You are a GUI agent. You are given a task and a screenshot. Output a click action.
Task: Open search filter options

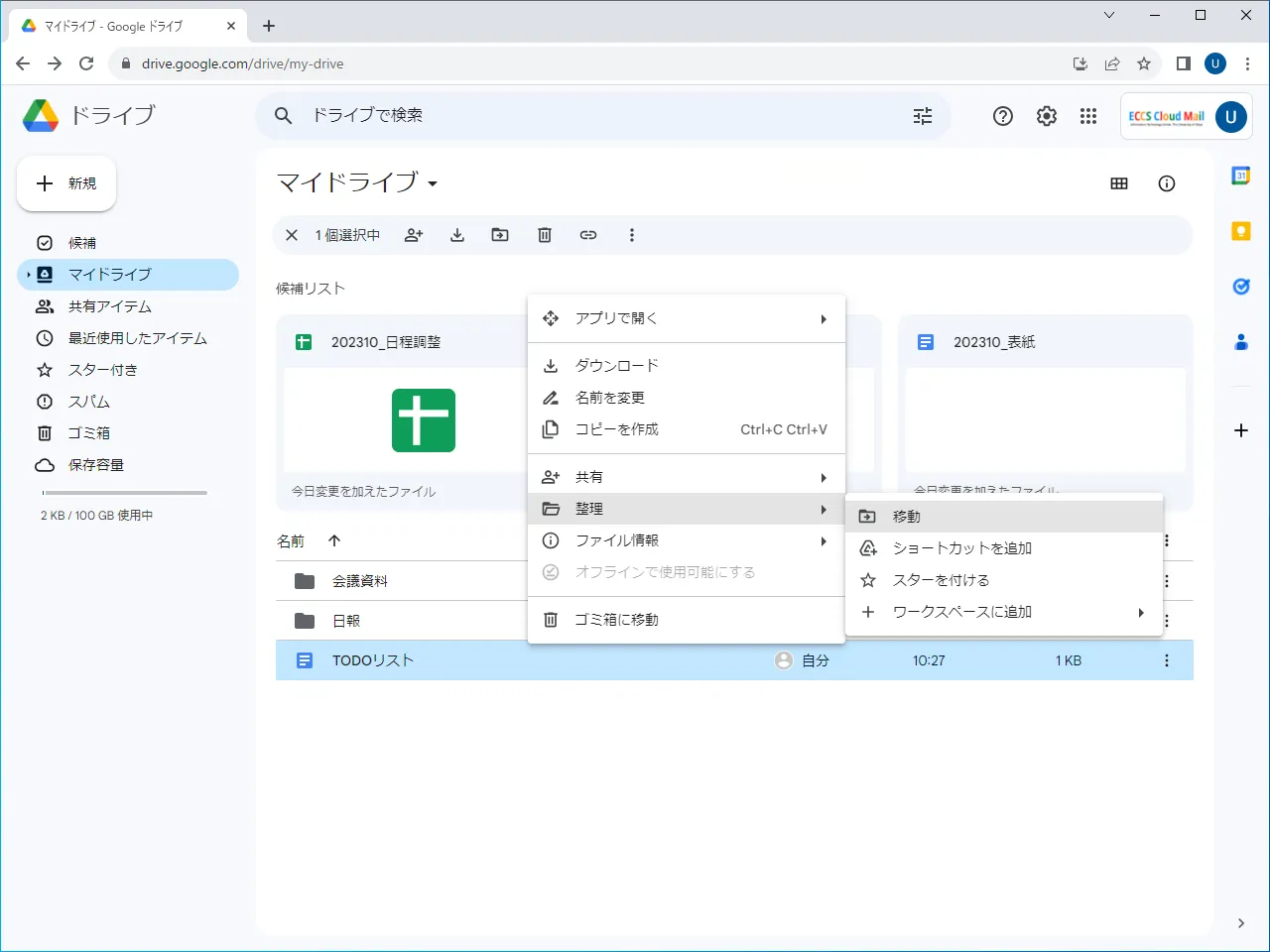(923, 116)
